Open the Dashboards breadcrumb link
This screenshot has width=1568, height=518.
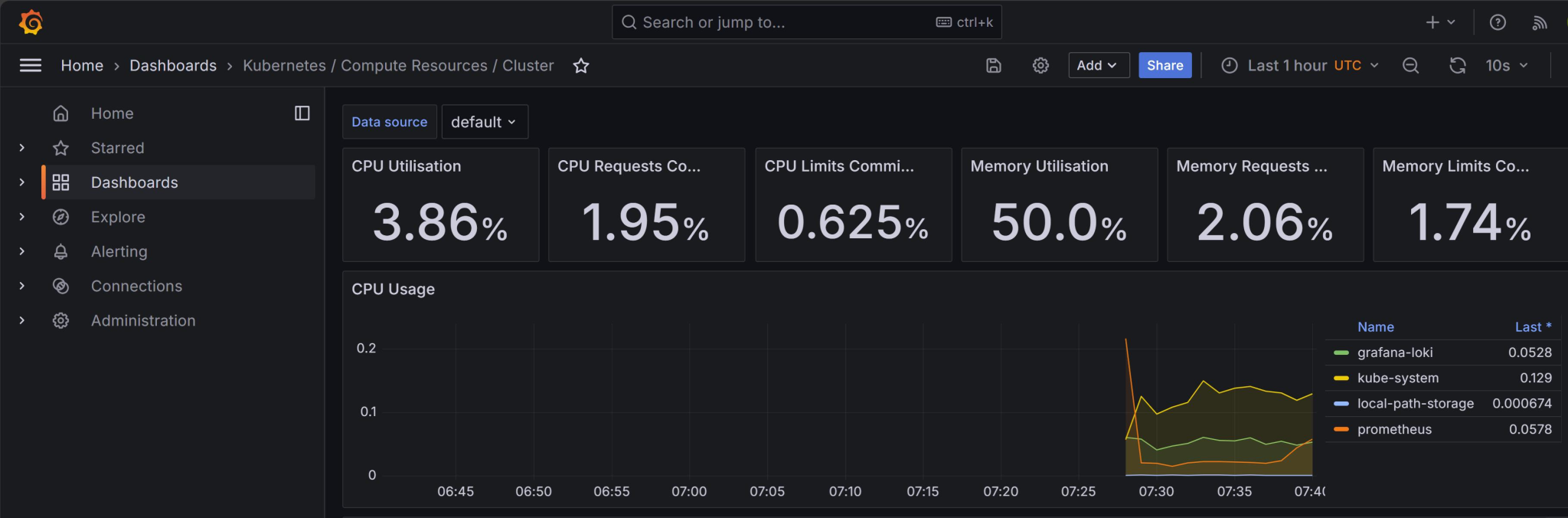click(173, 66)
